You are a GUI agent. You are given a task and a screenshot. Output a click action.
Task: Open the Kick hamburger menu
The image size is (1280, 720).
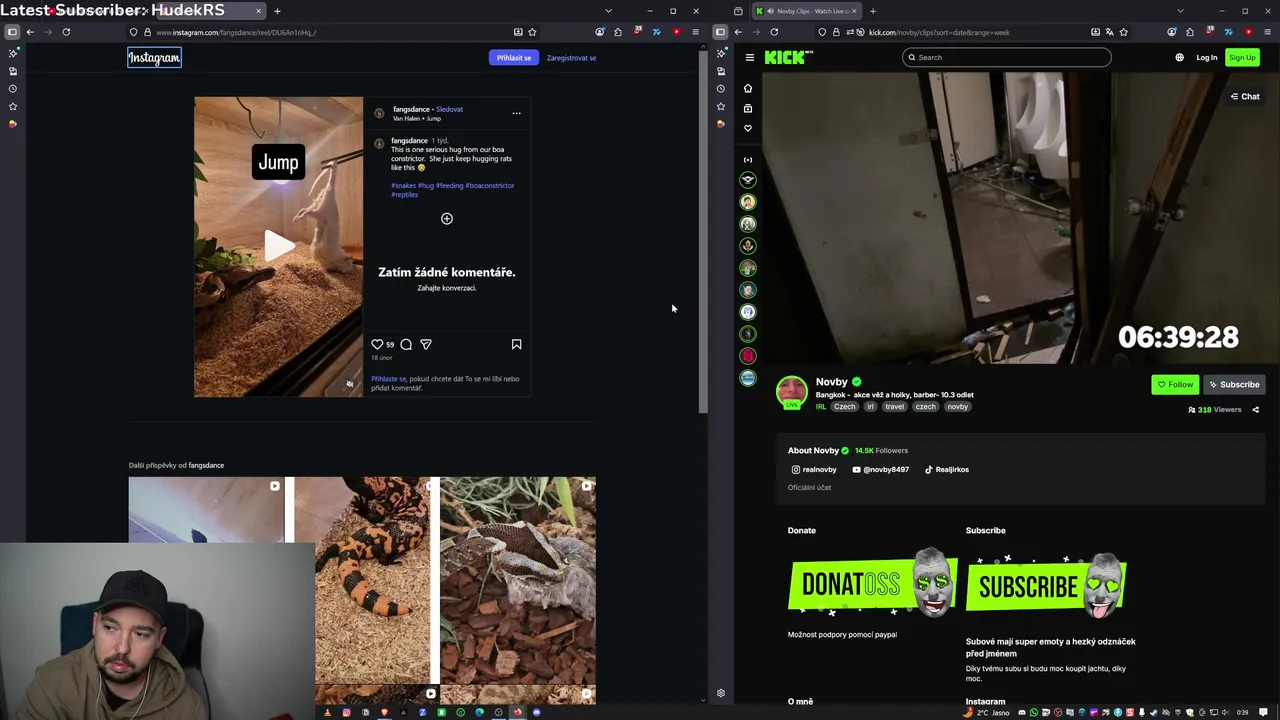tap(749, 57)
